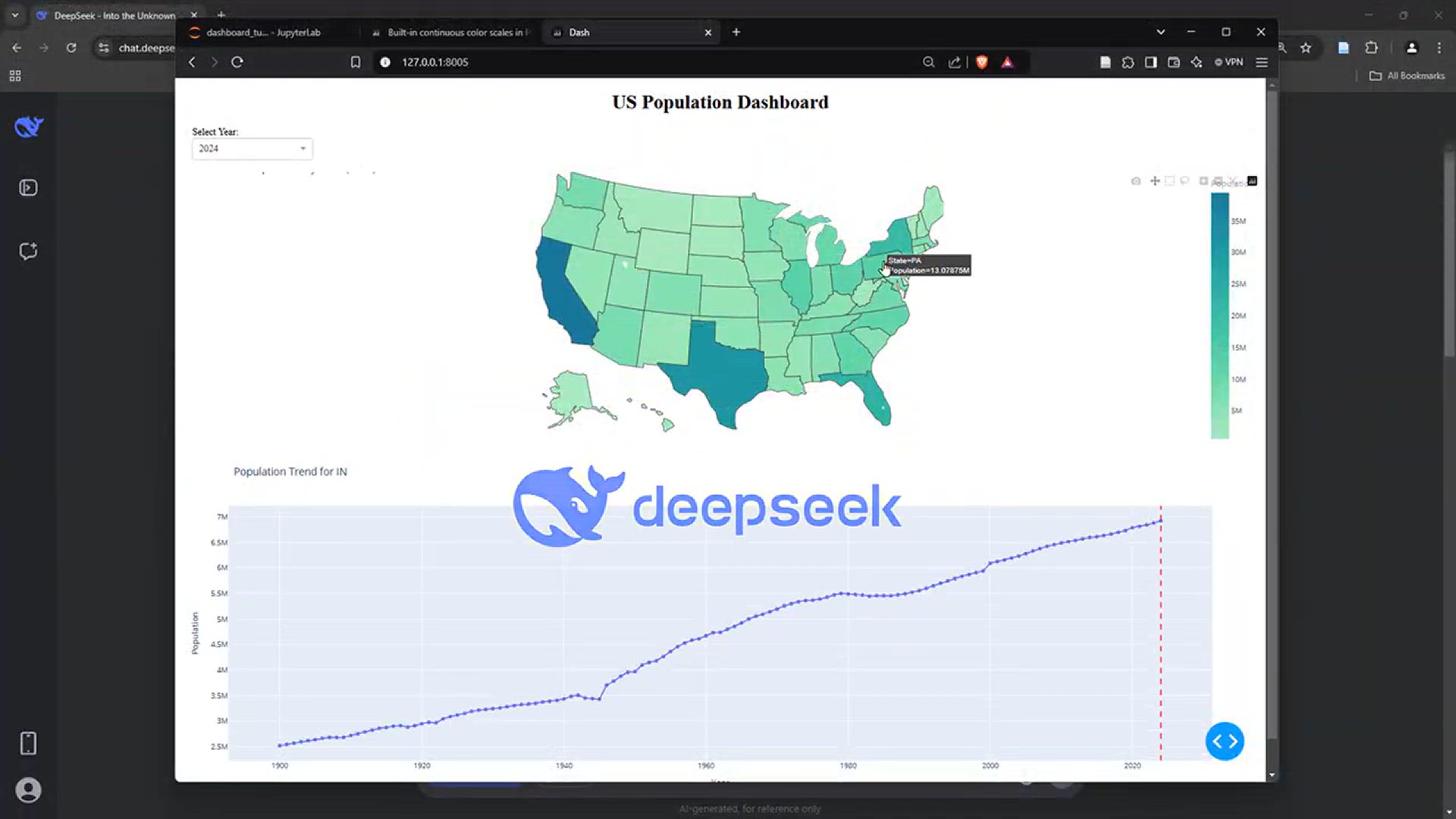Toggle the VPN control in the browser toolbar

click(x=1228, y=62)
